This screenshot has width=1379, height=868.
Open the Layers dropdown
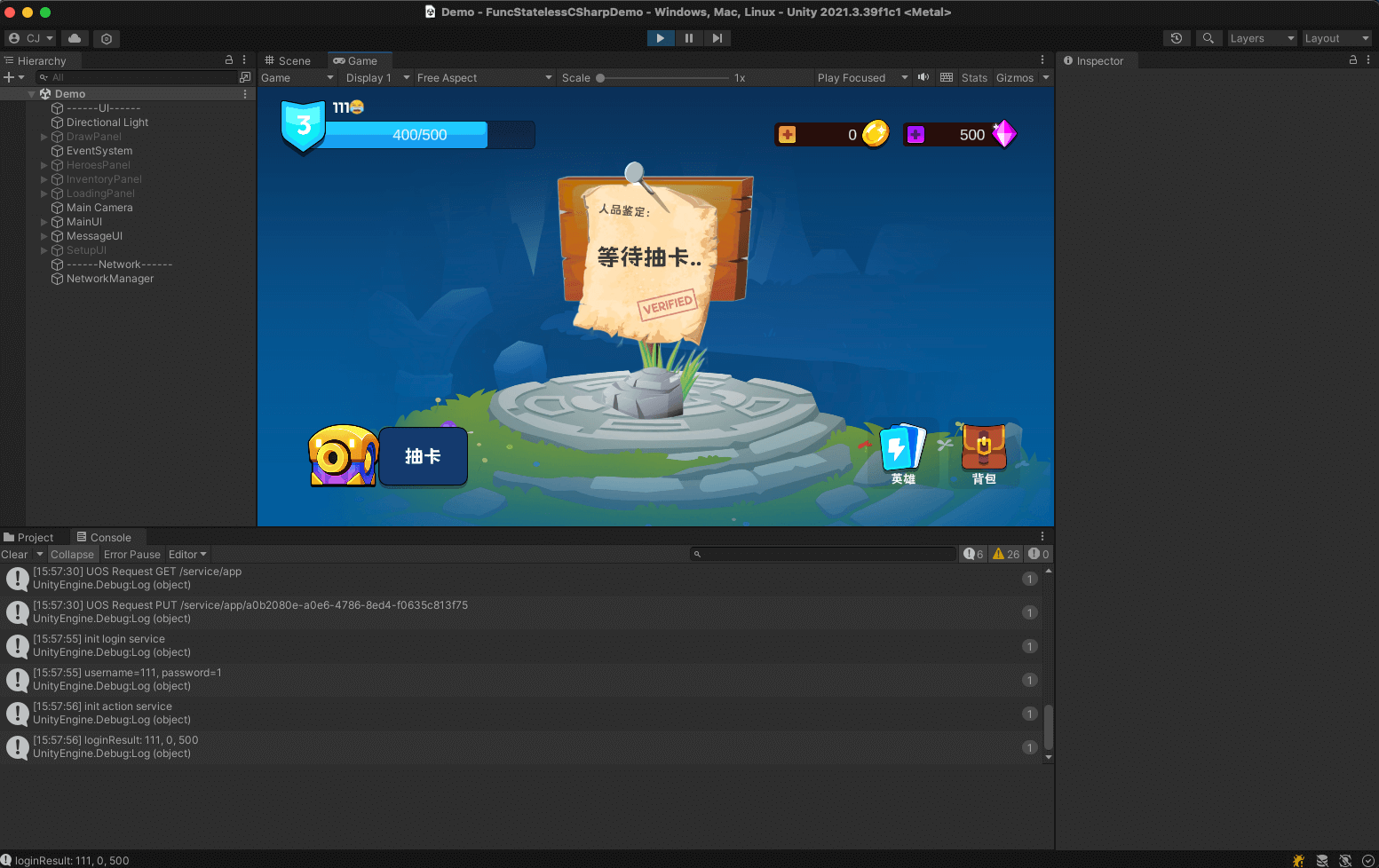coord(1262,38)
